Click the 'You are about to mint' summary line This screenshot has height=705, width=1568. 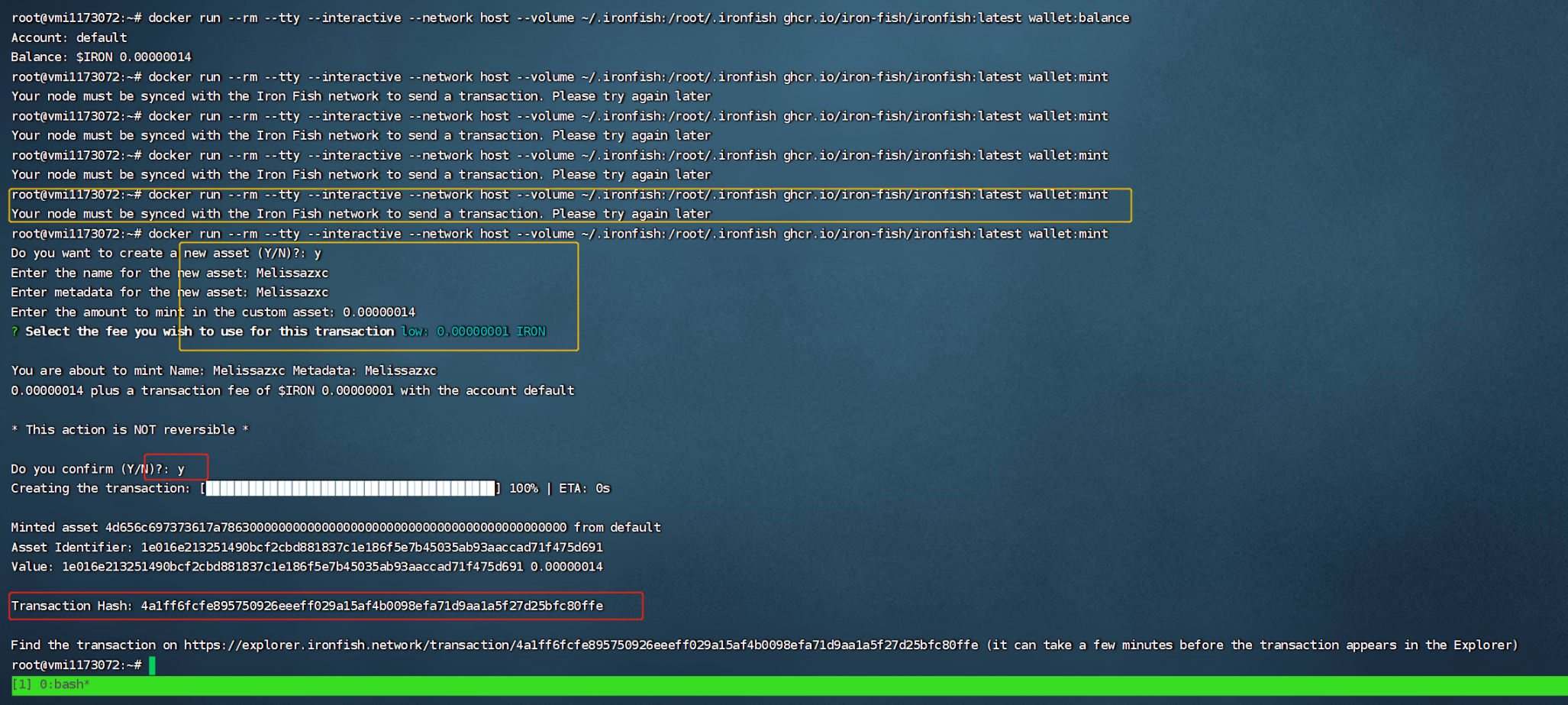point(223,371)
